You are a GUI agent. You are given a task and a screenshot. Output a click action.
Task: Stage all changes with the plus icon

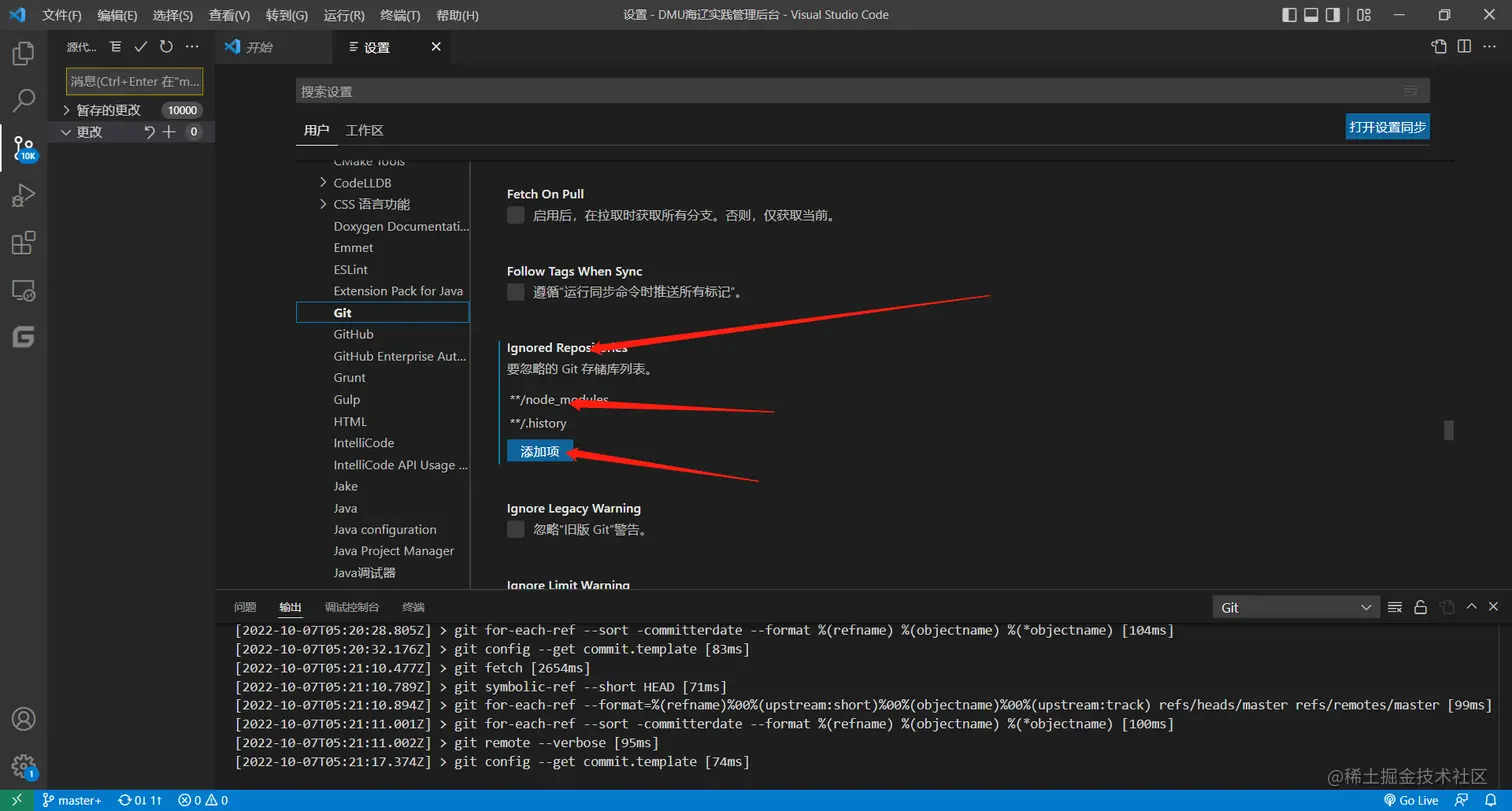[169, 132]
